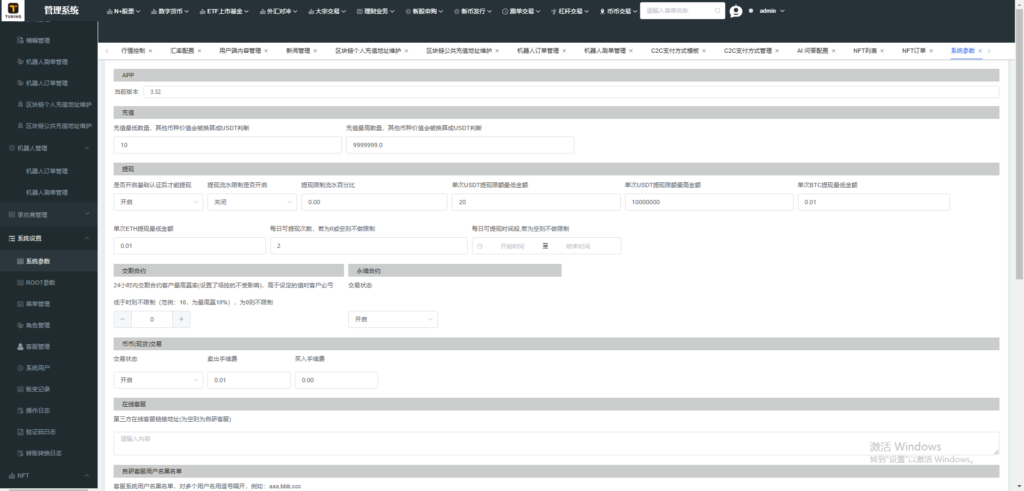
Task: Click the 转账转换日志 sidebar icon
Action: (20, 452)
